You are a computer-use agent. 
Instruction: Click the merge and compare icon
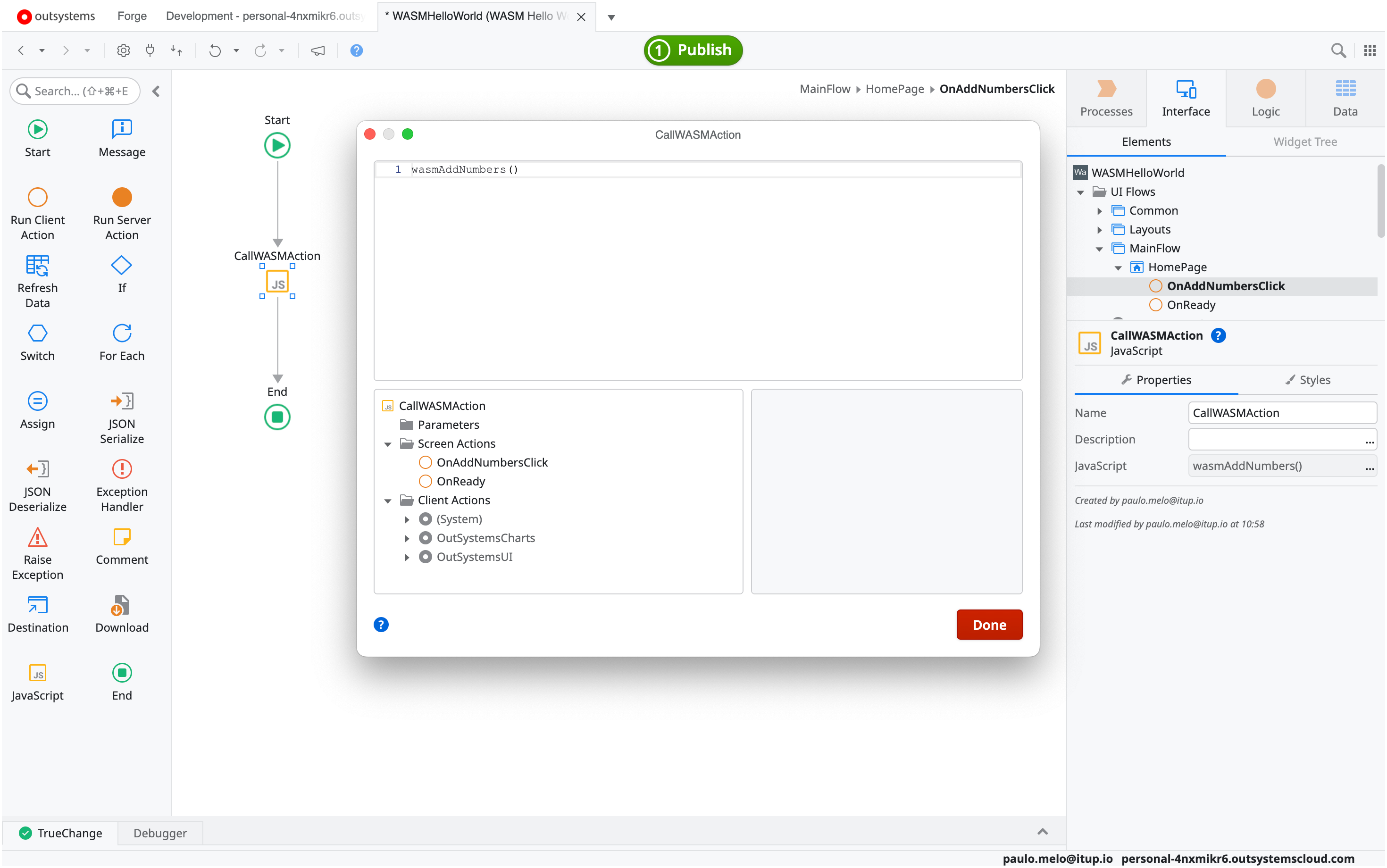click(x=176, y=50)
